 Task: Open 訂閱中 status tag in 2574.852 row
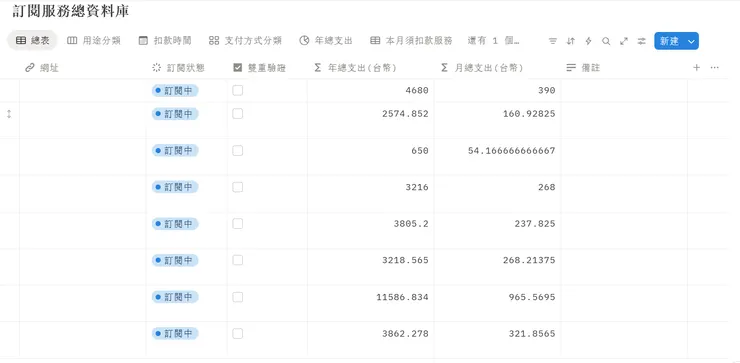pyautogui.click(x=175, y=114)
